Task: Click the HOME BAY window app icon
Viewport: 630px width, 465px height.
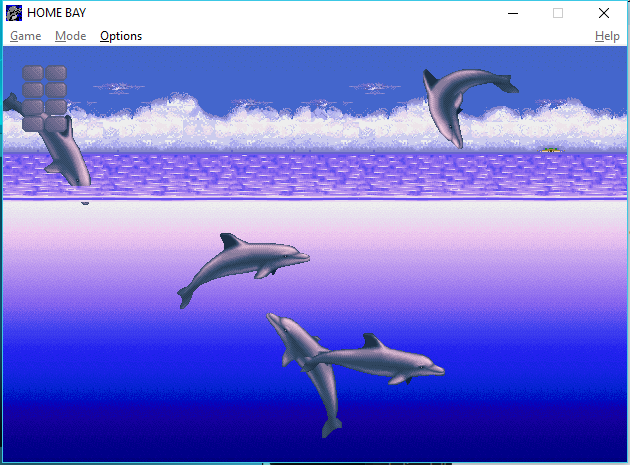Action: point(14,13)
